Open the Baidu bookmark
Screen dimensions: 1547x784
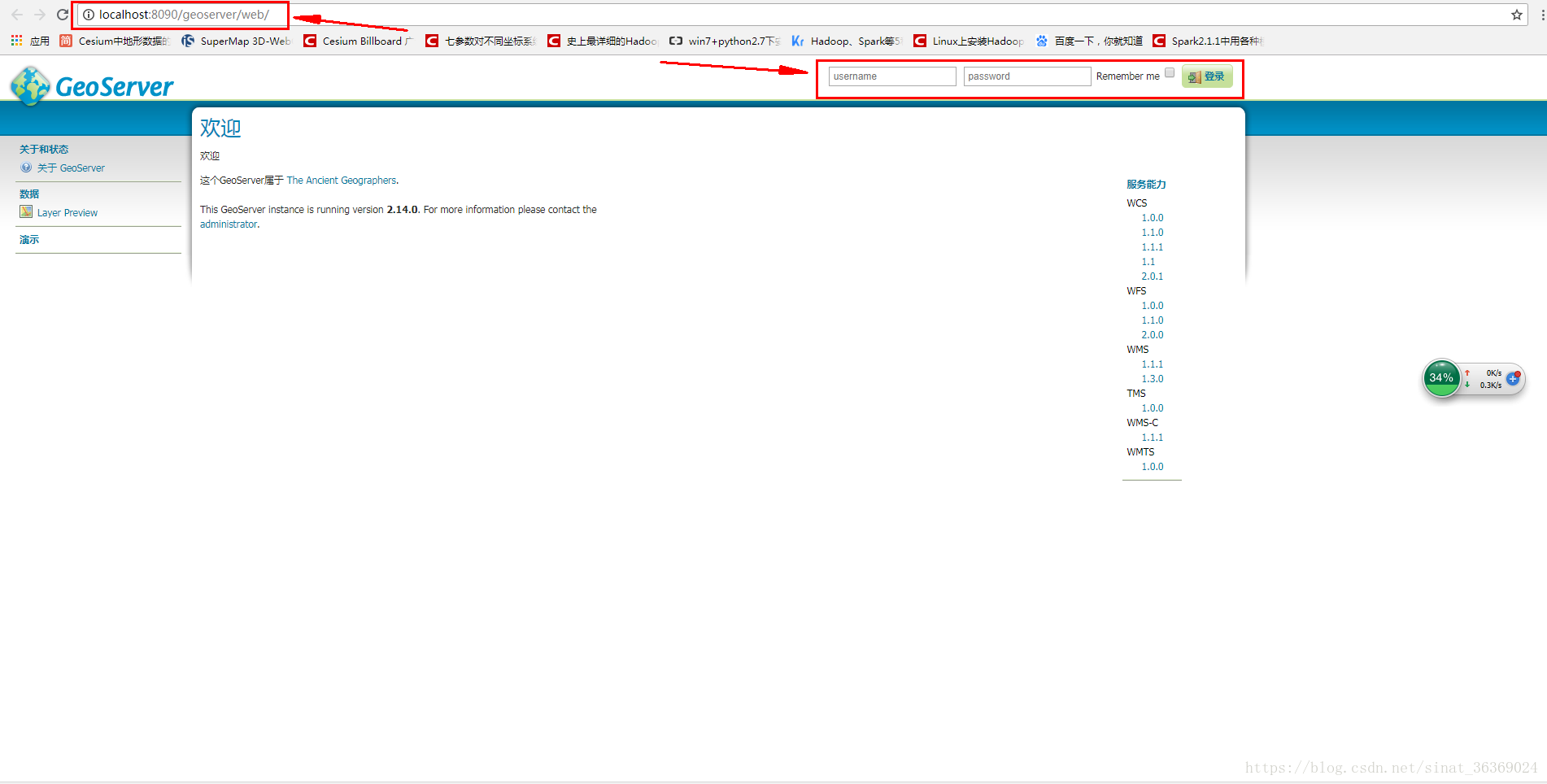[1089, 41]
